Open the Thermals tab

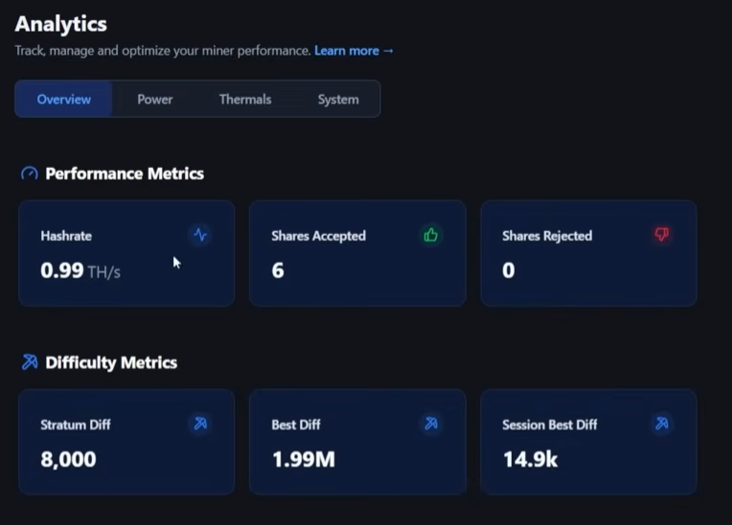[245, 100]
